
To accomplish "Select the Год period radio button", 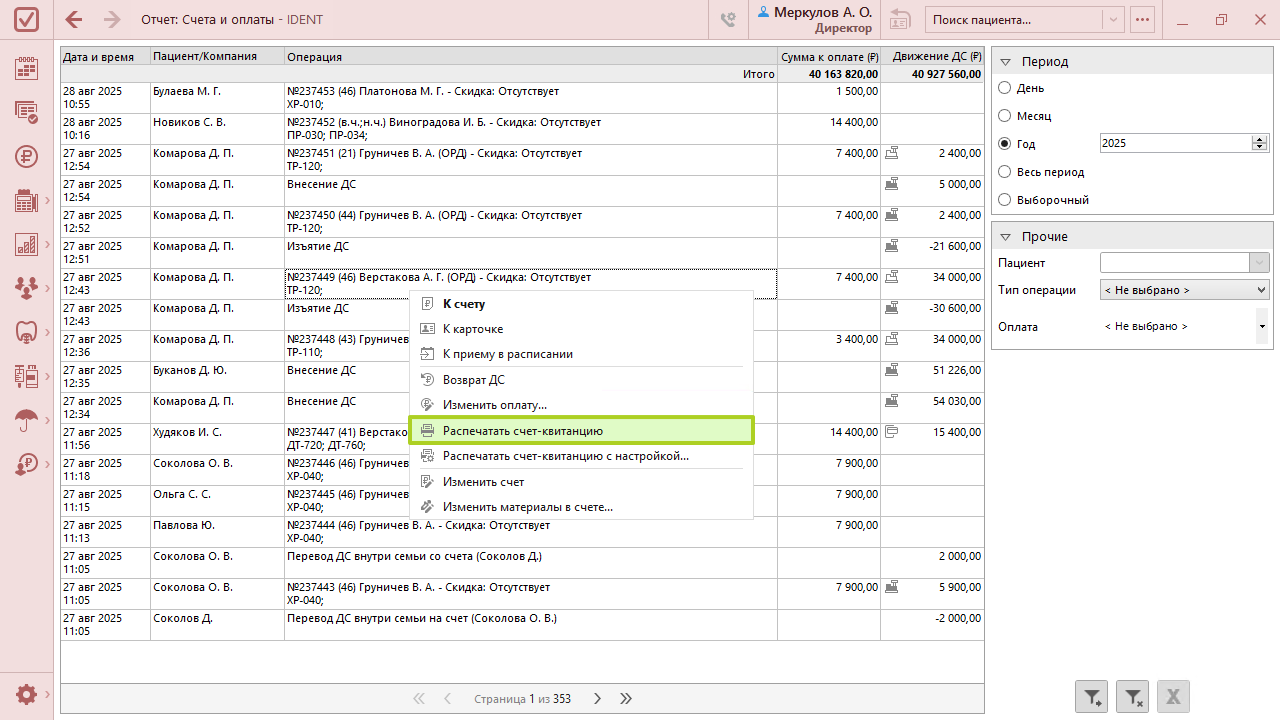I will (x=1005, y=144).
